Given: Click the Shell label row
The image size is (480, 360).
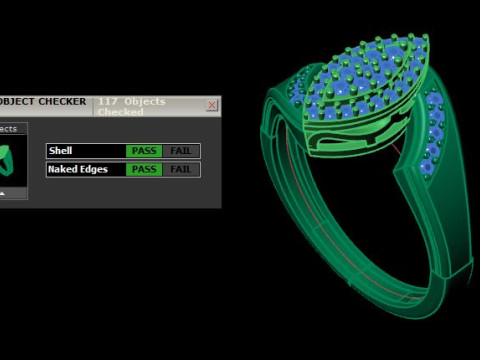Looking at the screenshot, I should pos(123,151).
